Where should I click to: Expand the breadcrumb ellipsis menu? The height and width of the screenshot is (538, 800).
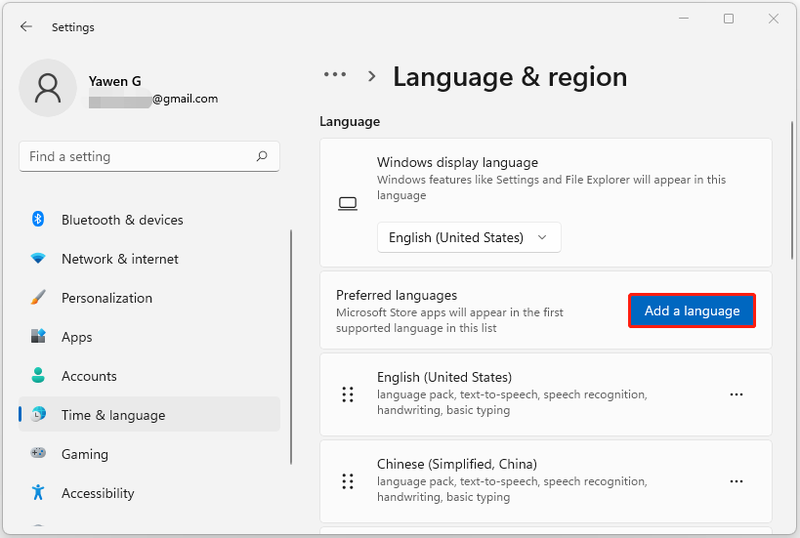click(335, 75)
